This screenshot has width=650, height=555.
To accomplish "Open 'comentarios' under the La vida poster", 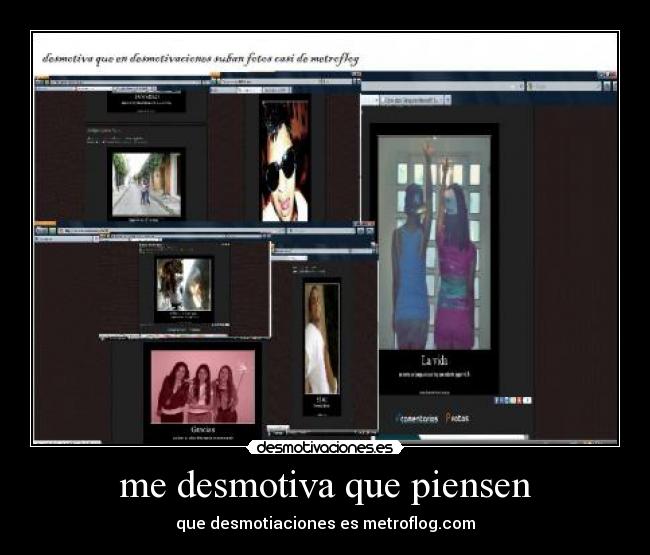I will [x=417, y=419].
